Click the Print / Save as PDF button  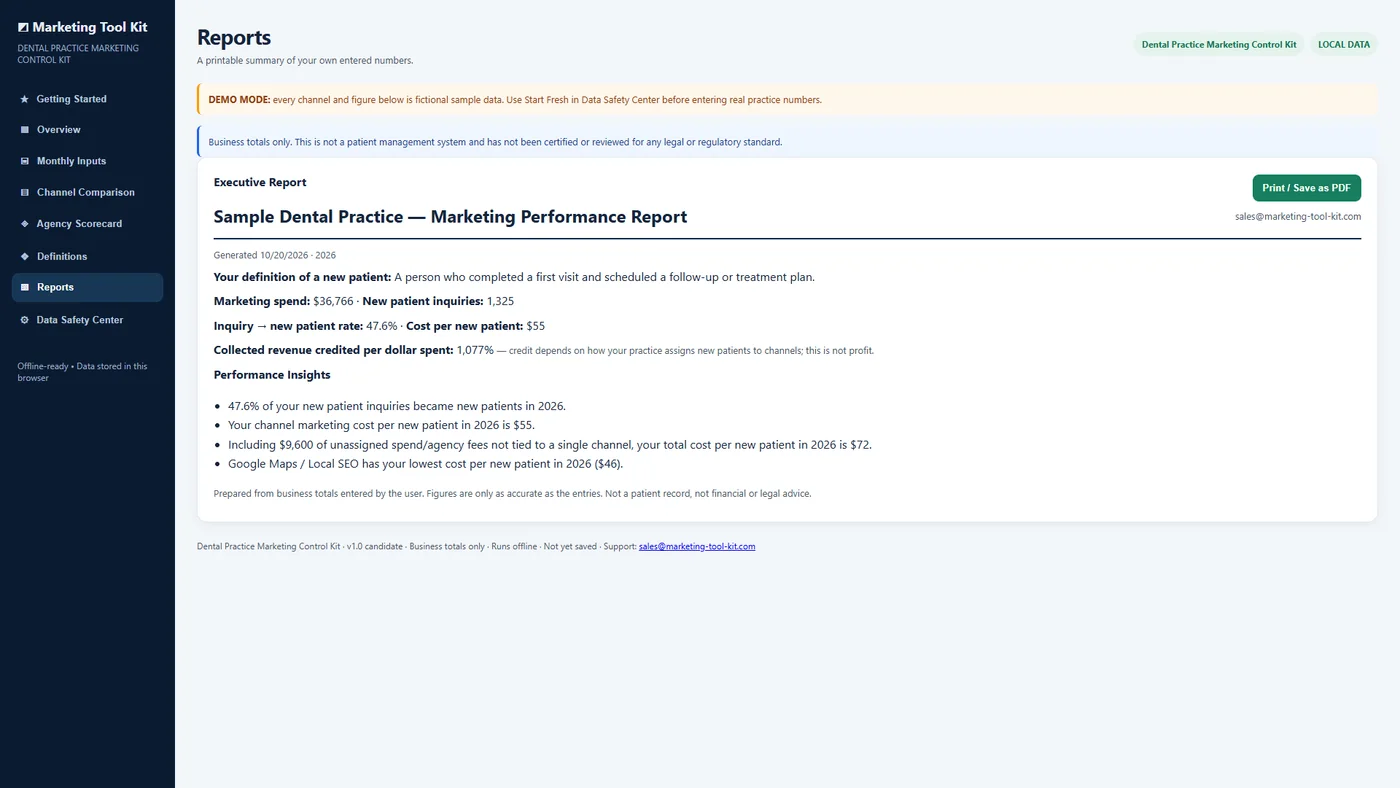tap(1306, 188)
